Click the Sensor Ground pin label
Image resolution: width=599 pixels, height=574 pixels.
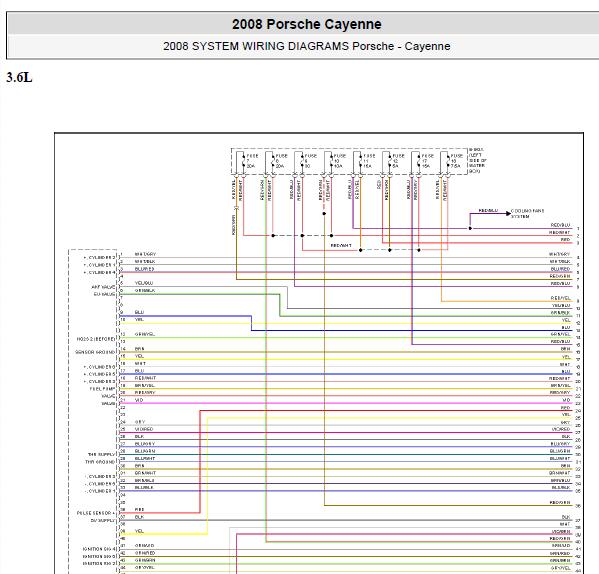[95, 352]
